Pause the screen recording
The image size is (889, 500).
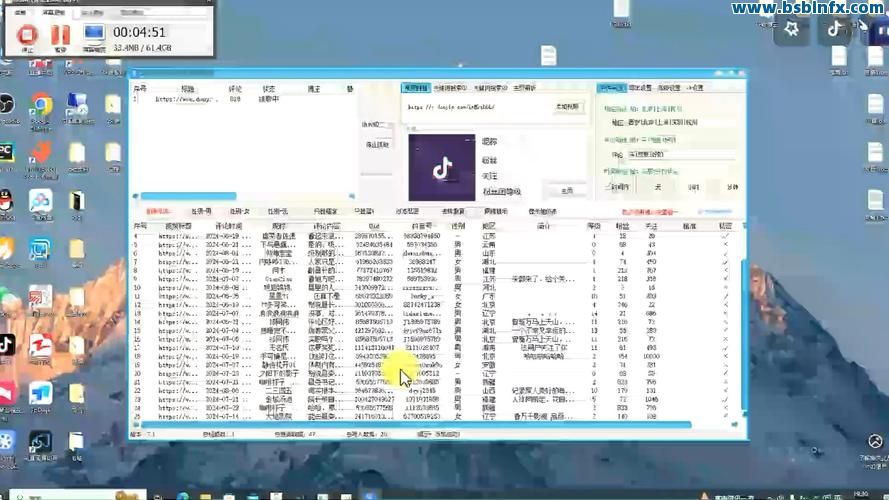(60, 35)
